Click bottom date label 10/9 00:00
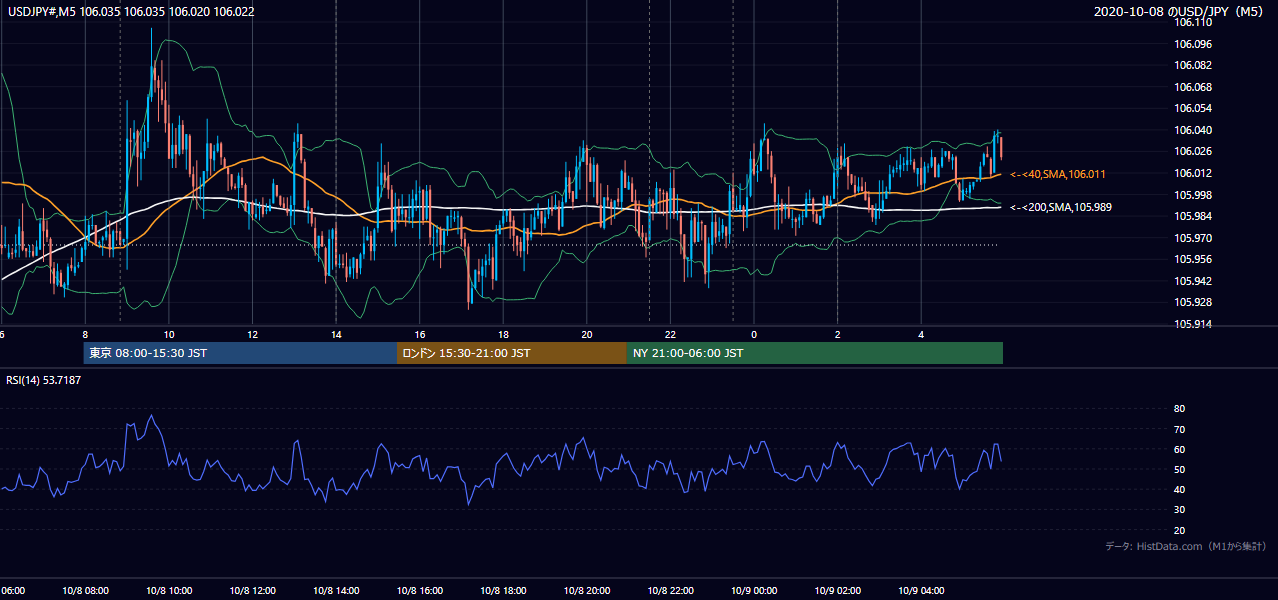Screen dimensions: 1278x600 coord(755,591)
